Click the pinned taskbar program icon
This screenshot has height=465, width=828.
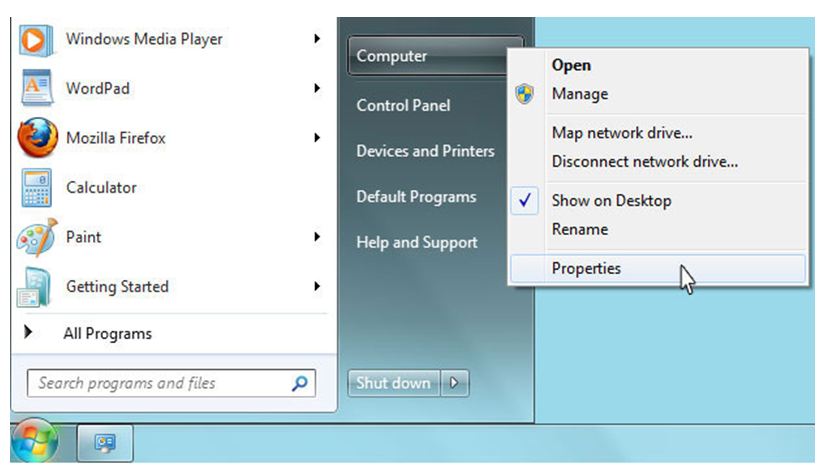click(105, 443)
